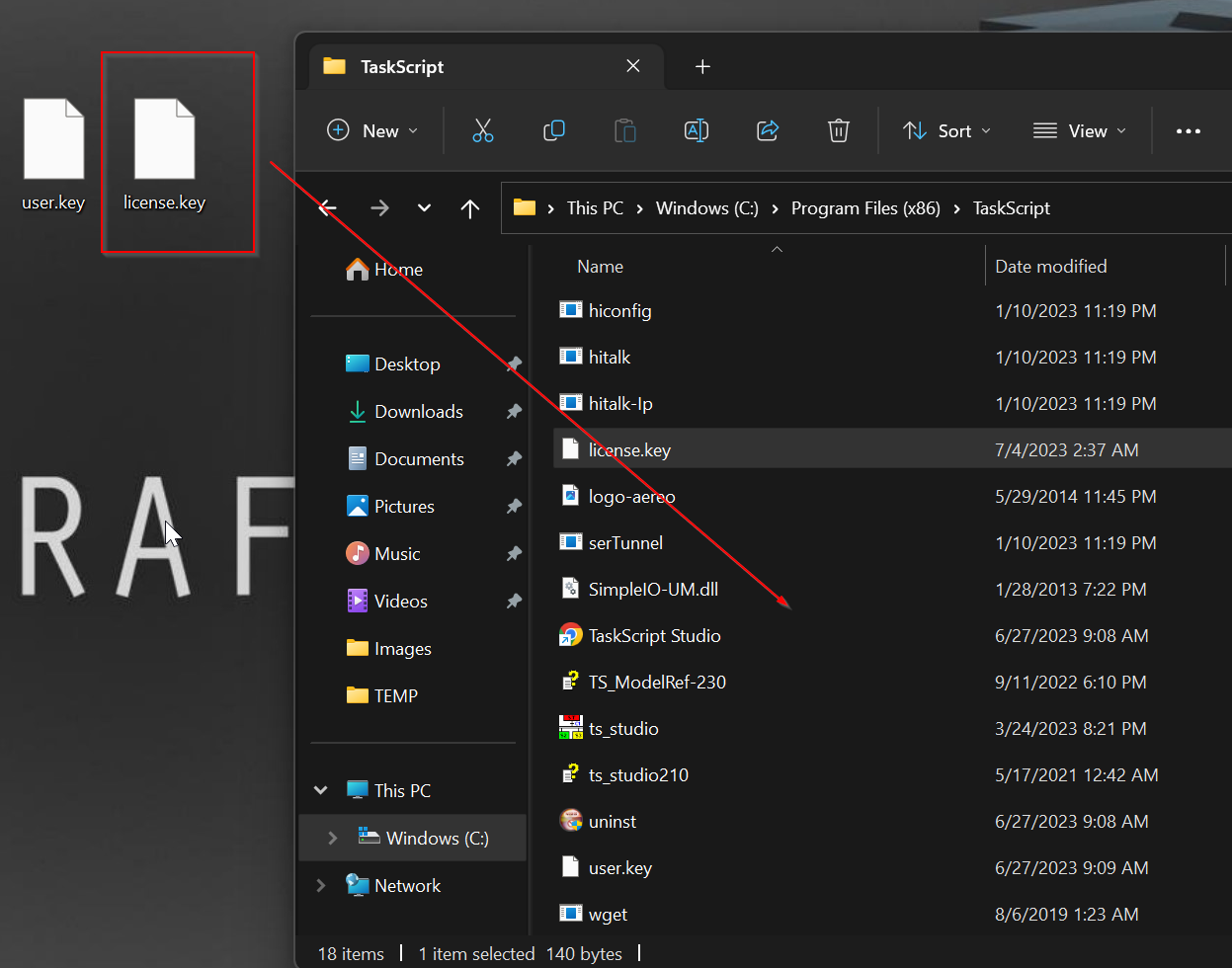Viewport: 1232px width, 968px height.
Task: Click the Rename icon in toolbar
Action: click(697, 130)
